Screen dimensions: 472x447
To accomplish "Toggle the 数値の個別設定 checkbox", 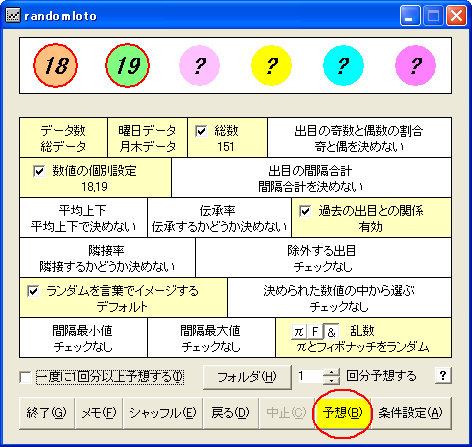I will coord(39,171).
